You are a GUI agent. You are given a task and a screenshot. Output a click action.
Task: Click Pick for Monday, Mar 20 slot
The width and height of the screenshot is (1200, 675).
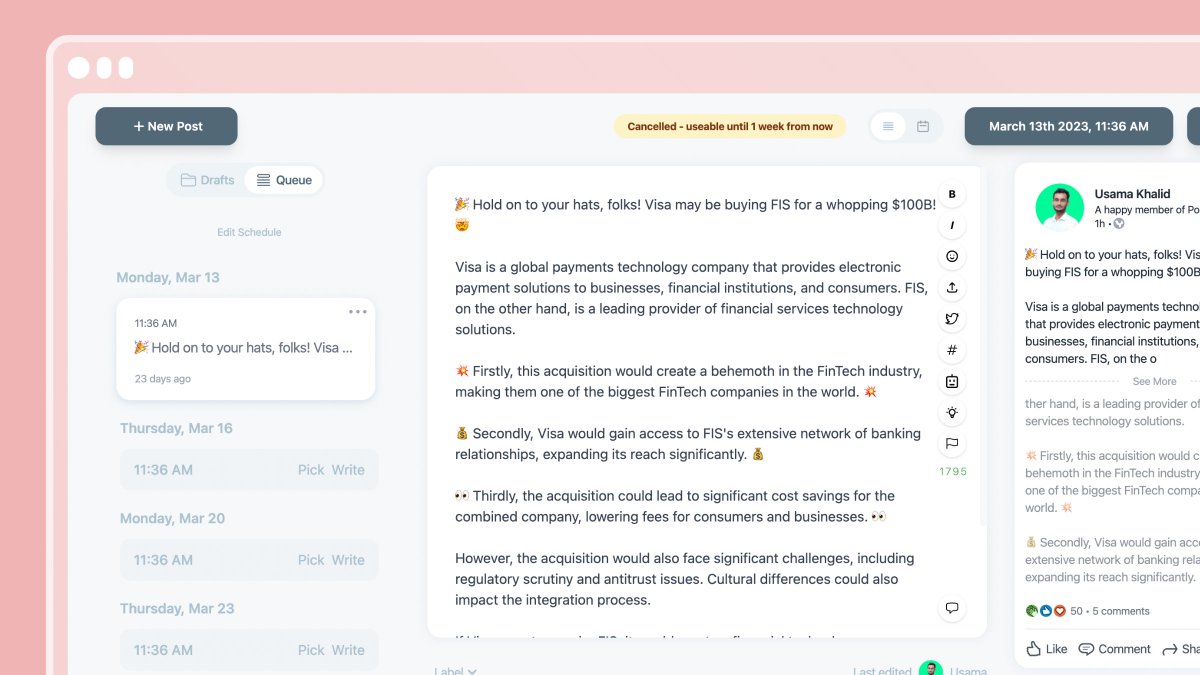[311, 560]
